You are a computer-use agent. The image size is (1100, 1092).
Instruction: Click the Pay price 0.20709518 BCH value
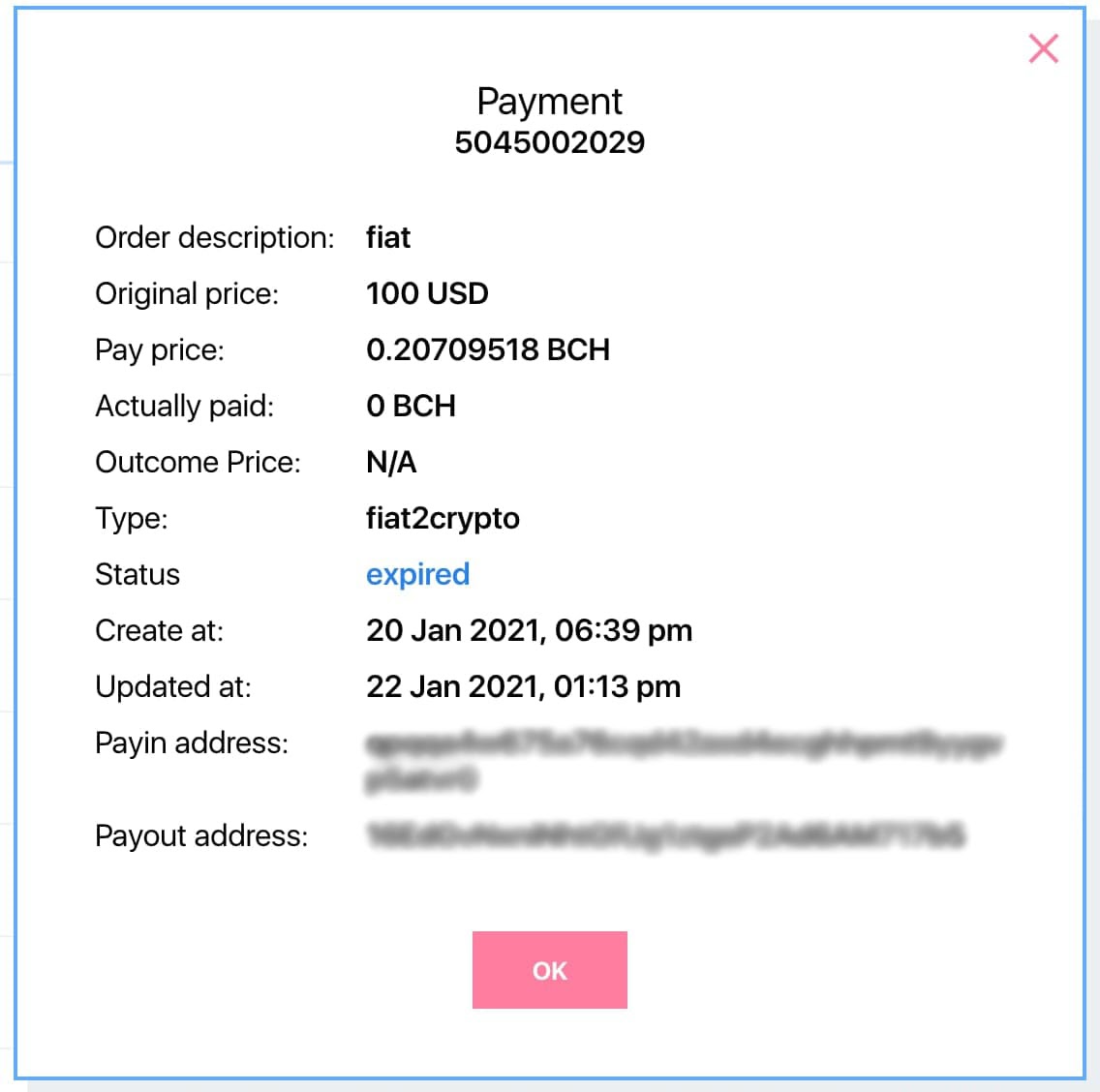[x=487, y=349]
